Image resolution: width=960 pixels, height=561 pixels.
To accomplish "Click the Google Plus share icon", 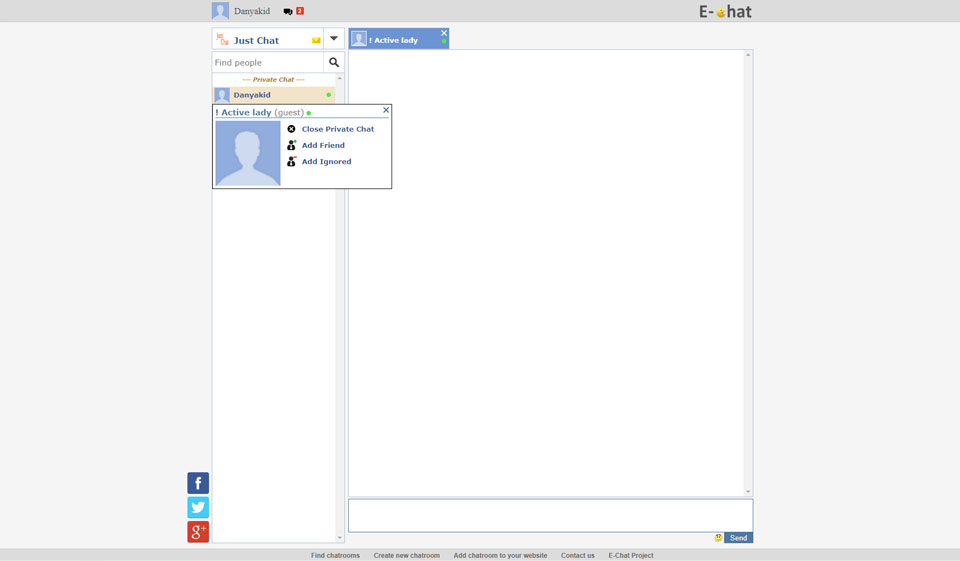I will (198, 532).
